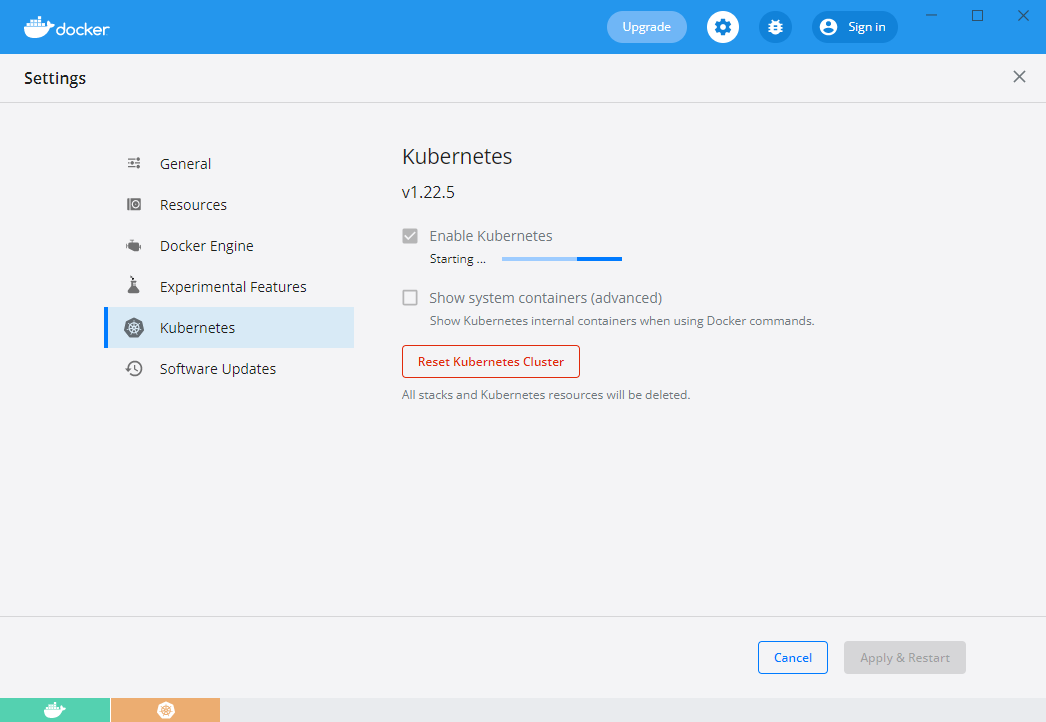Screen dimensions: 1046x722
Task: Click the orange Kubernetes status icon
Action: (x=165, y=710)
